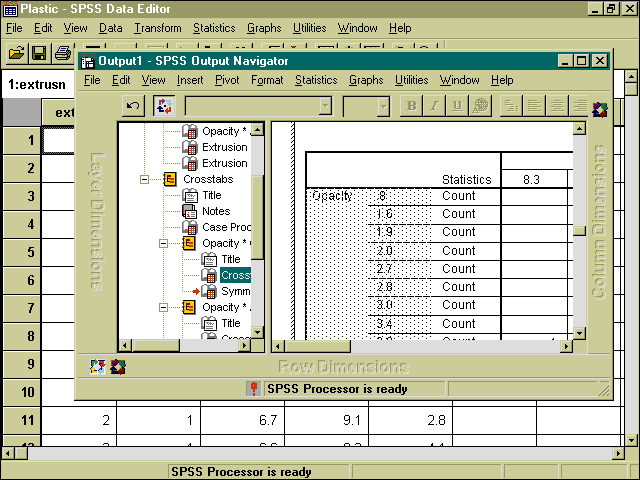Image resolution: width=640 pixels, height=480 pixels.
Task: Click the Open file icon in Data Editor
Action: pos(16,52)
